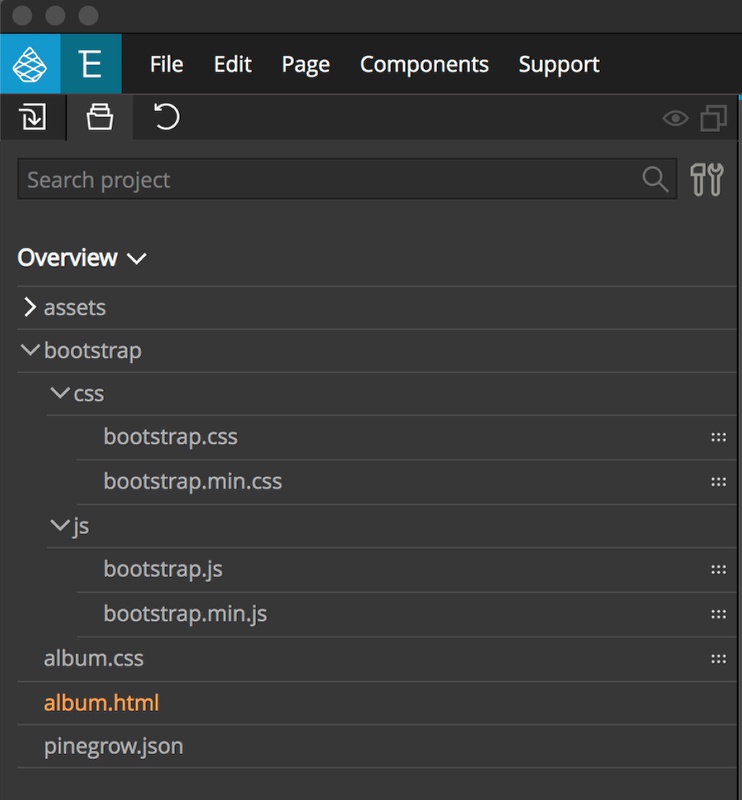The image size is (742, 800).
Task: Open the Components menu
Action: (x=424, y=65)
